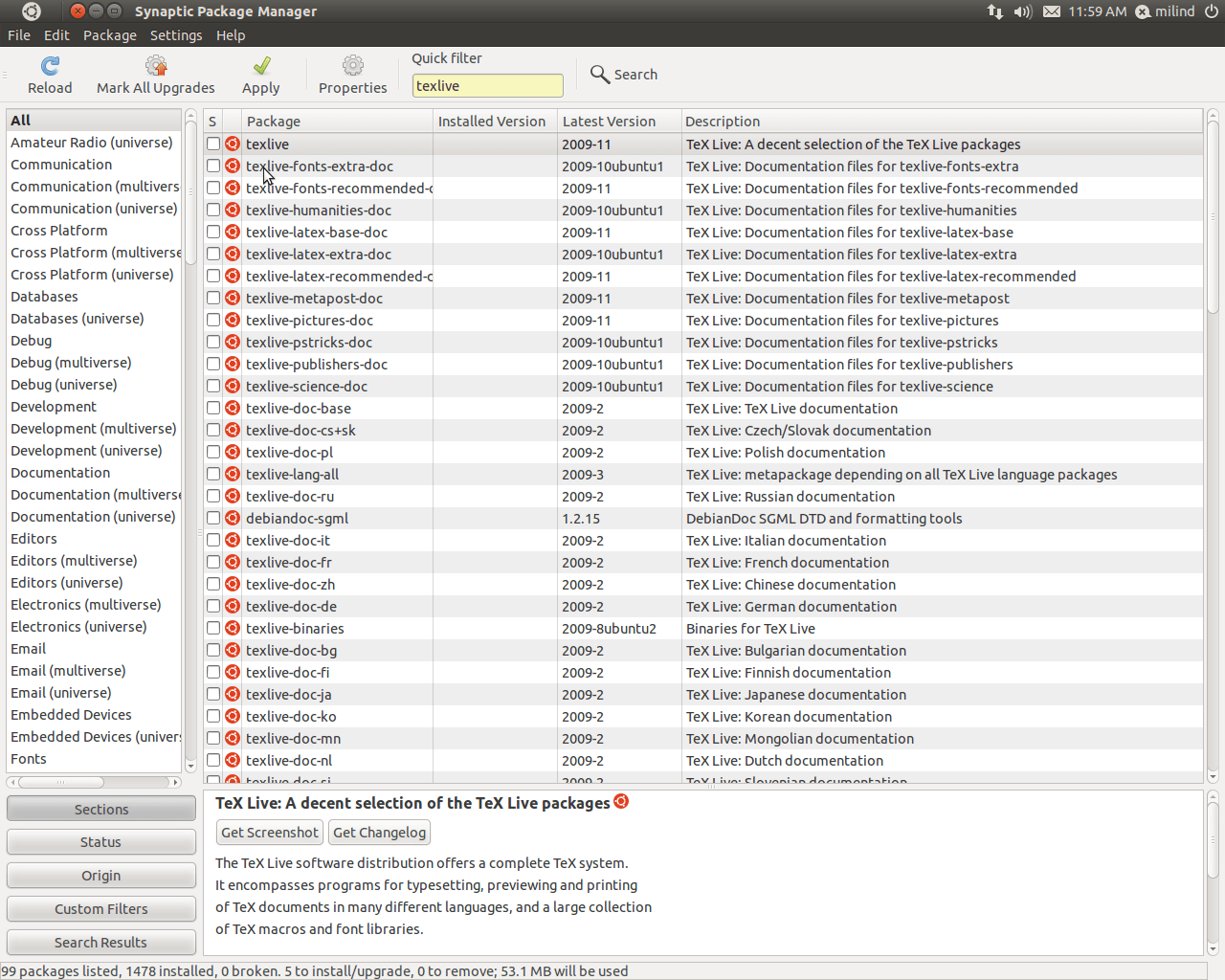Switch to Origin view
1225x980 pixels.
pyautogui.click(x=101, y=875)
